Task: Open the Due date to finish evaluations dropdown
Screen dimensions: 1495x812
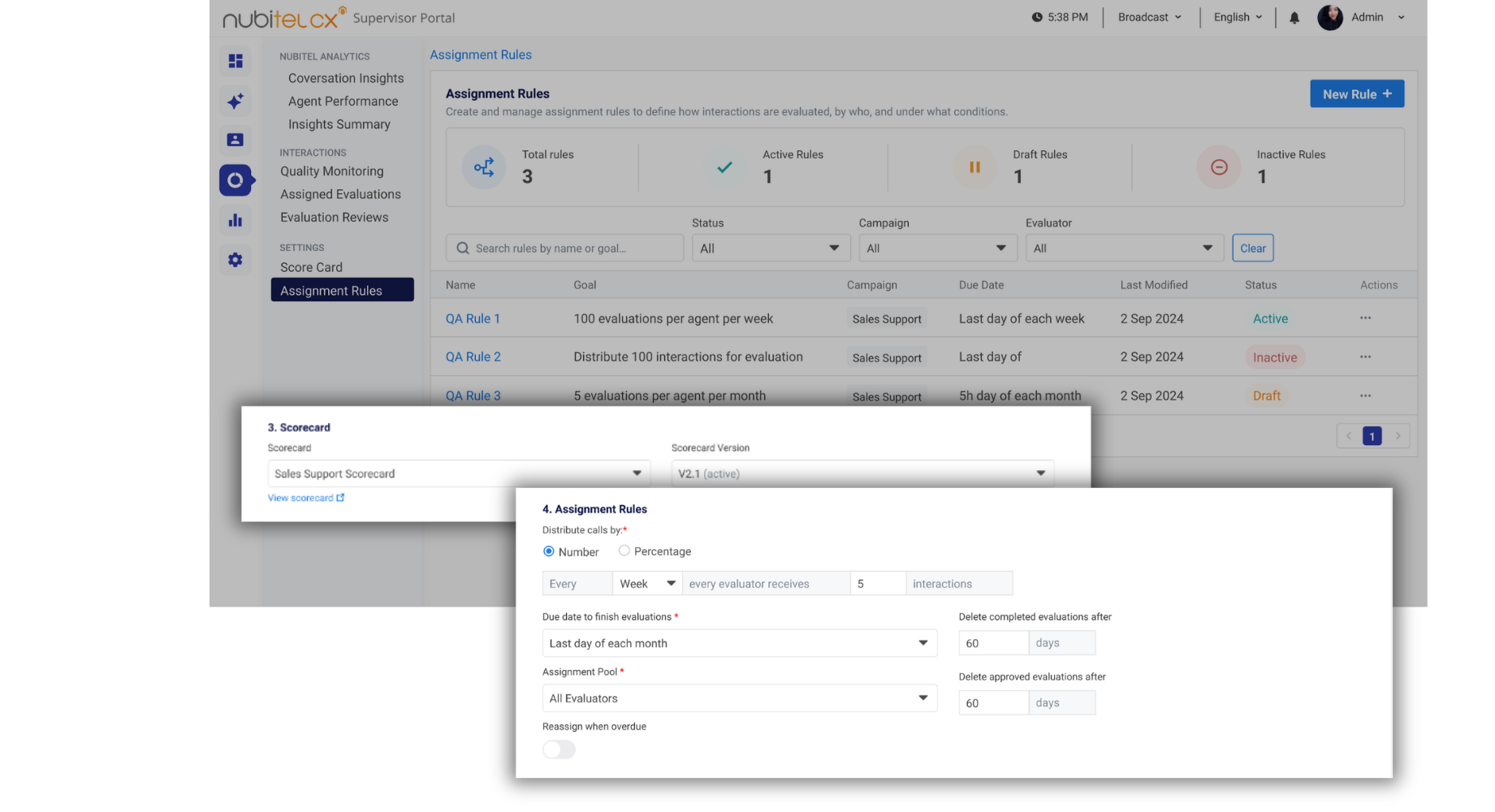Action: (740, 643)
